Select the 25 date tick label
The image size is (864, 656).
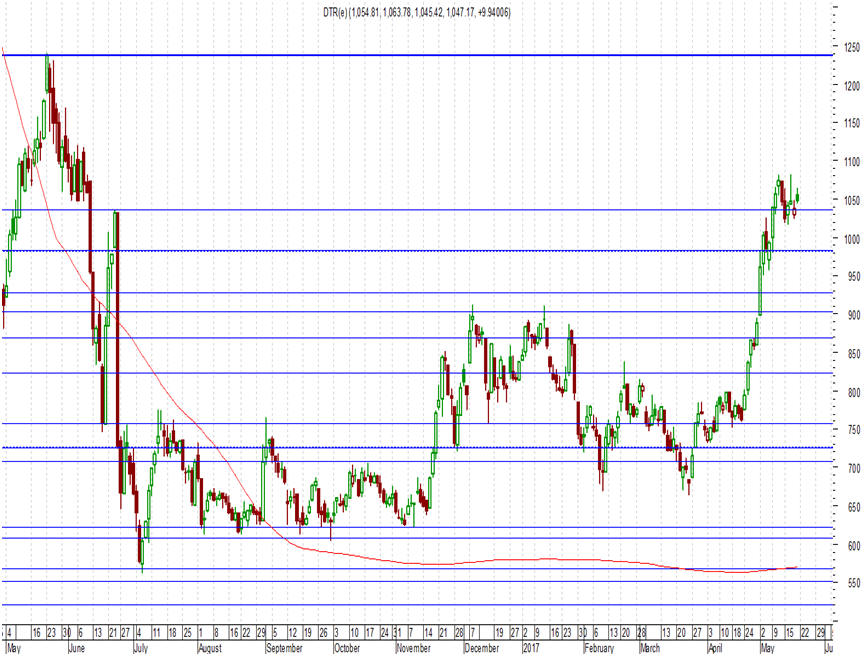point(187,632)
